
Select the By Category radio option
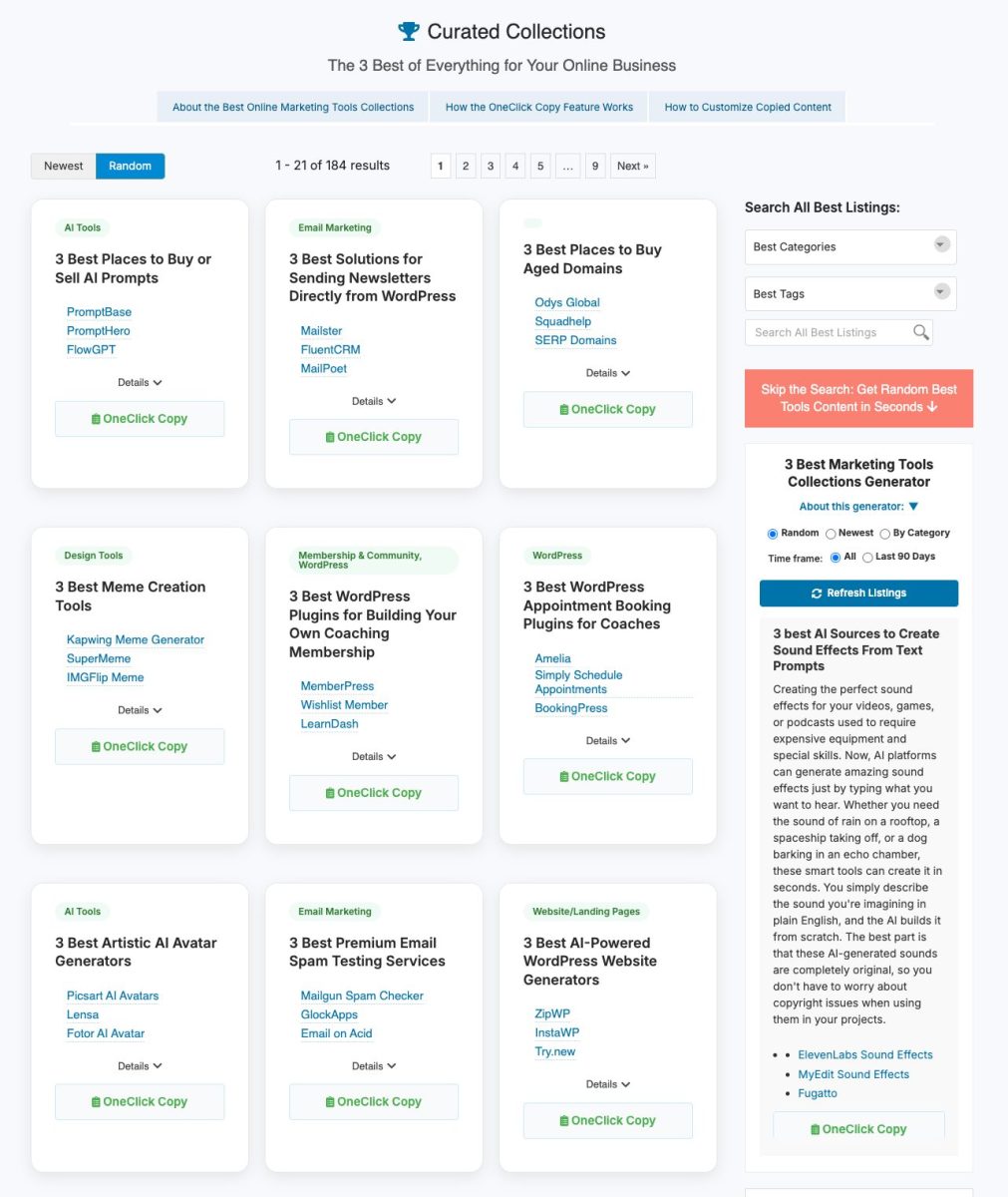pyautogui.click(x=885, y=534)
